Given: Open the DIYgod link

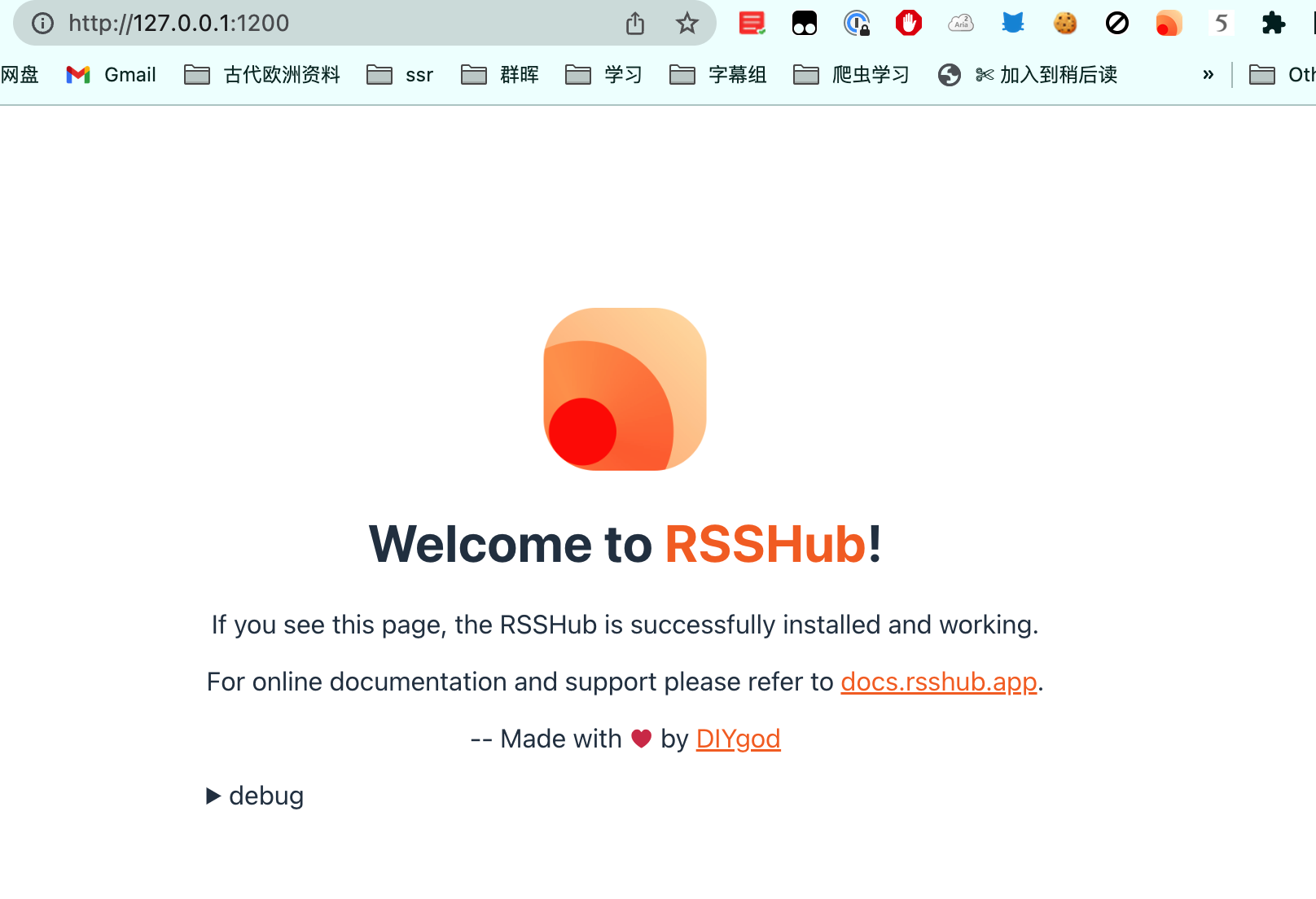Looking at the screenshot, I should coord(739,739).
